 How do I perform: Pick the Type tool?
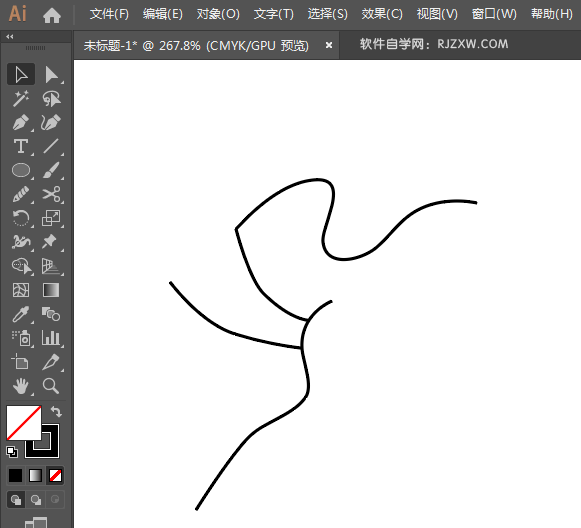pos(21,146)
